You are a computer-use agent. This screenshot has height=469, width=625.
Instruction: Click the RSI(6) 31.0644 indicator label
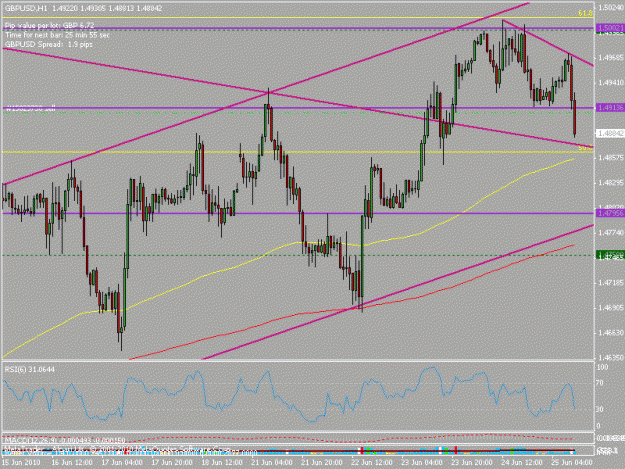(x=29, y=369)
